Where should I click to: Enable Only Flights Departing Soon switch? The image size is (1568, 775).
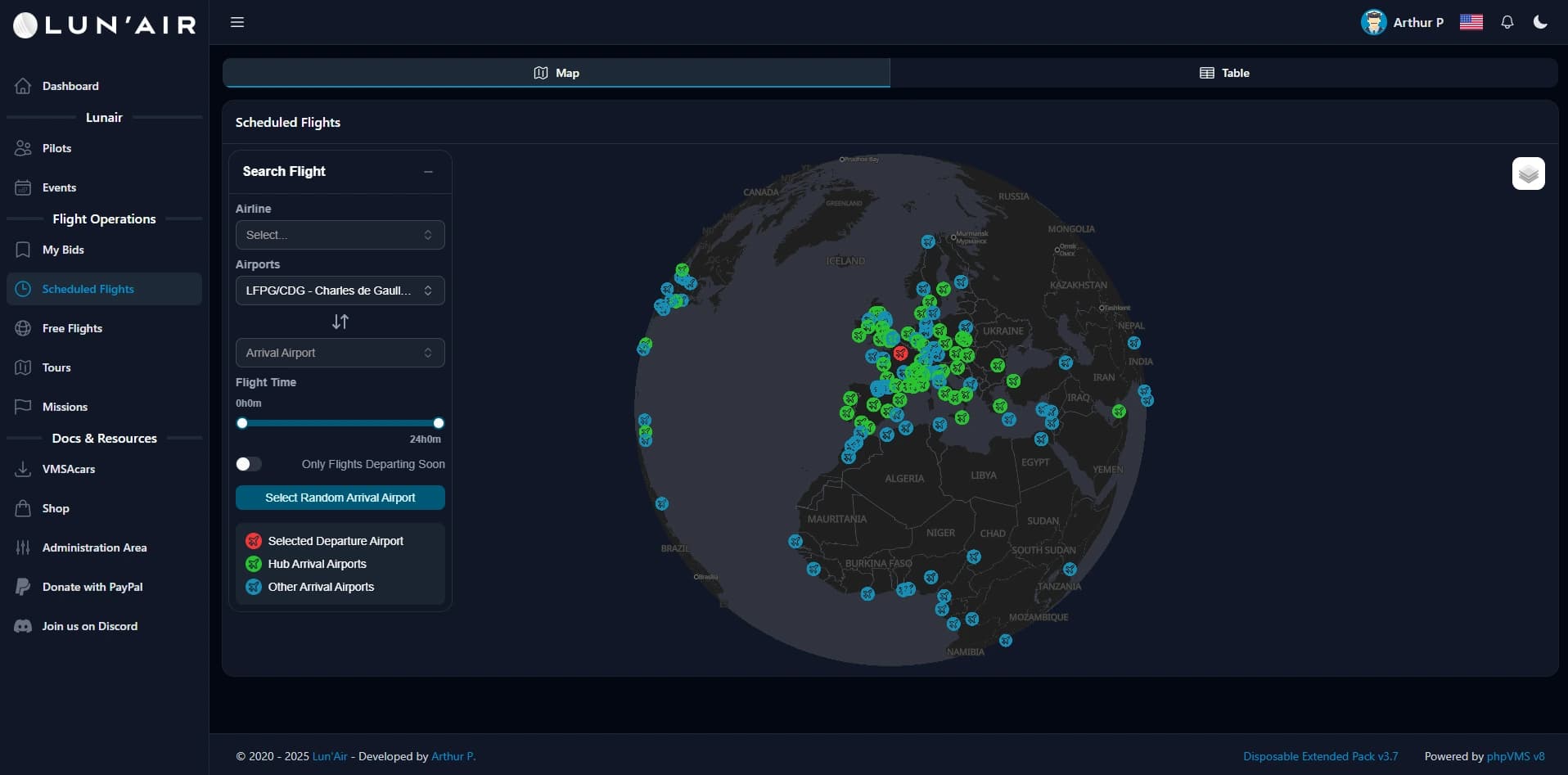[x=249, y=464]
